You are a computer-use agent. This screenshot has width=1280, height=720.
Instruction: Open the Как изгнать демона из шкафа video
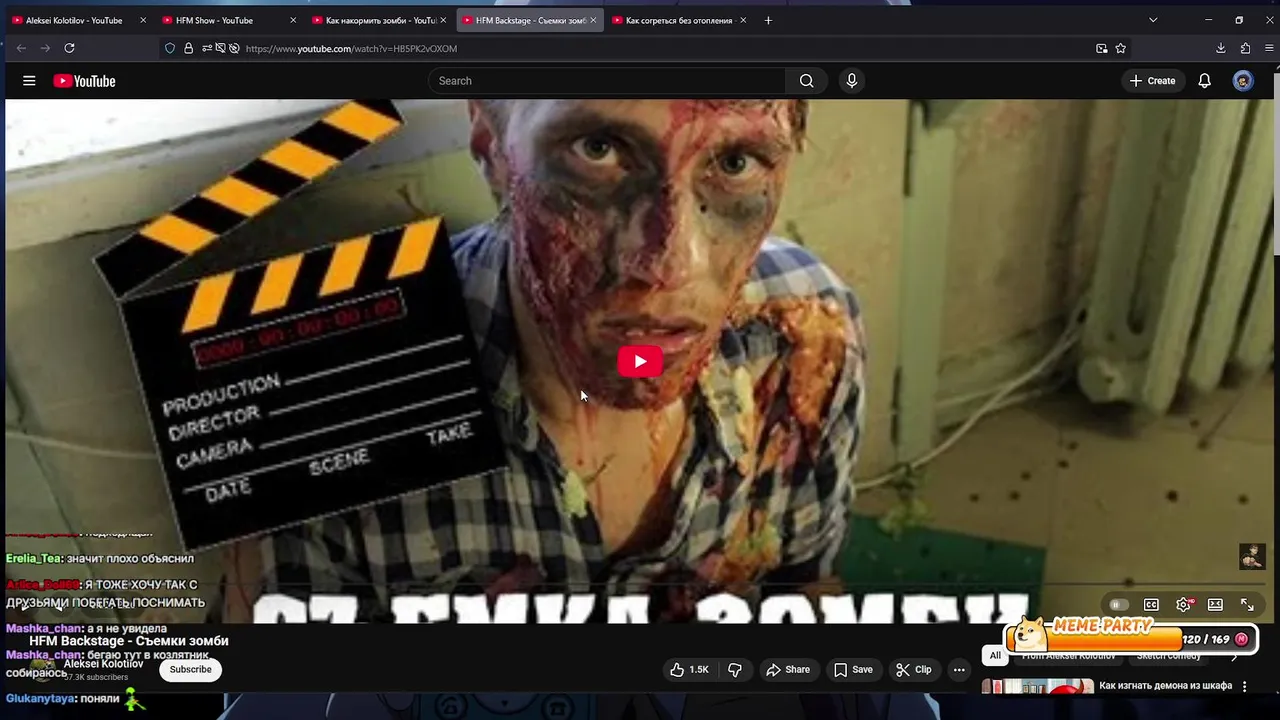click(1165, 686)
